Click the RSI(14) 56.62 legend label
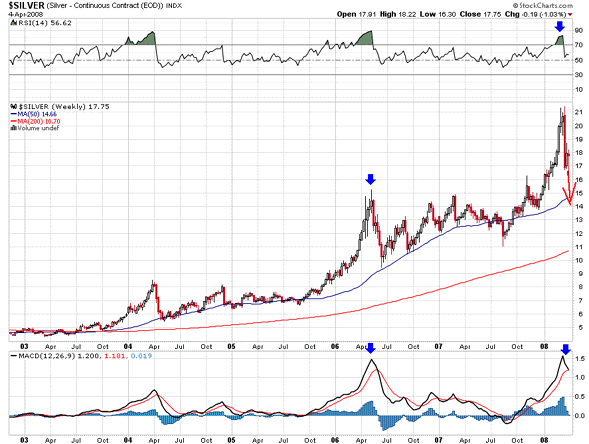Screen dimensions: 589x444 [45, 23]
